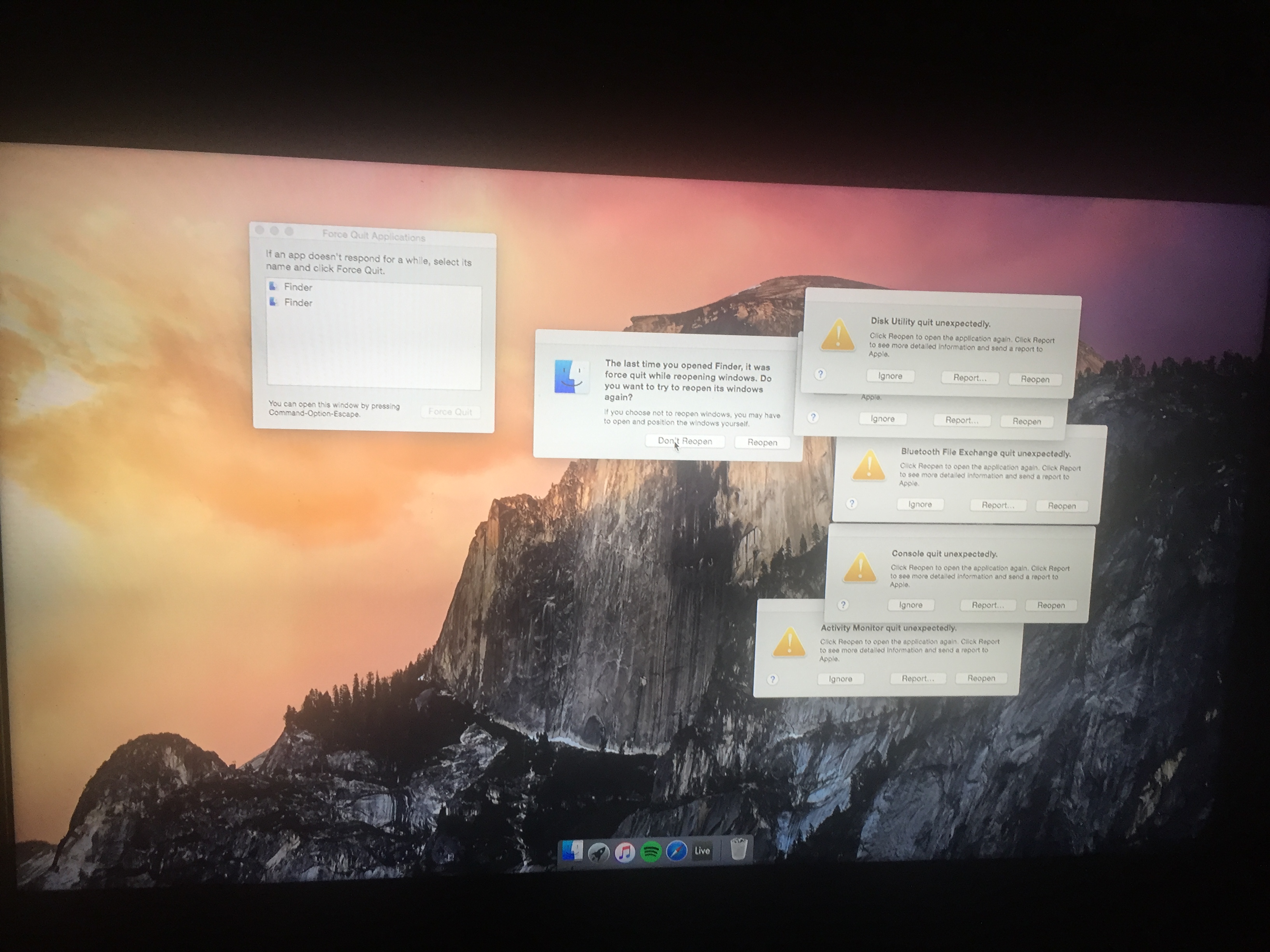This screenshot has width=1270, height=952.
Task: Ignore the Console crash alert
Action: [x=910, y=605]
